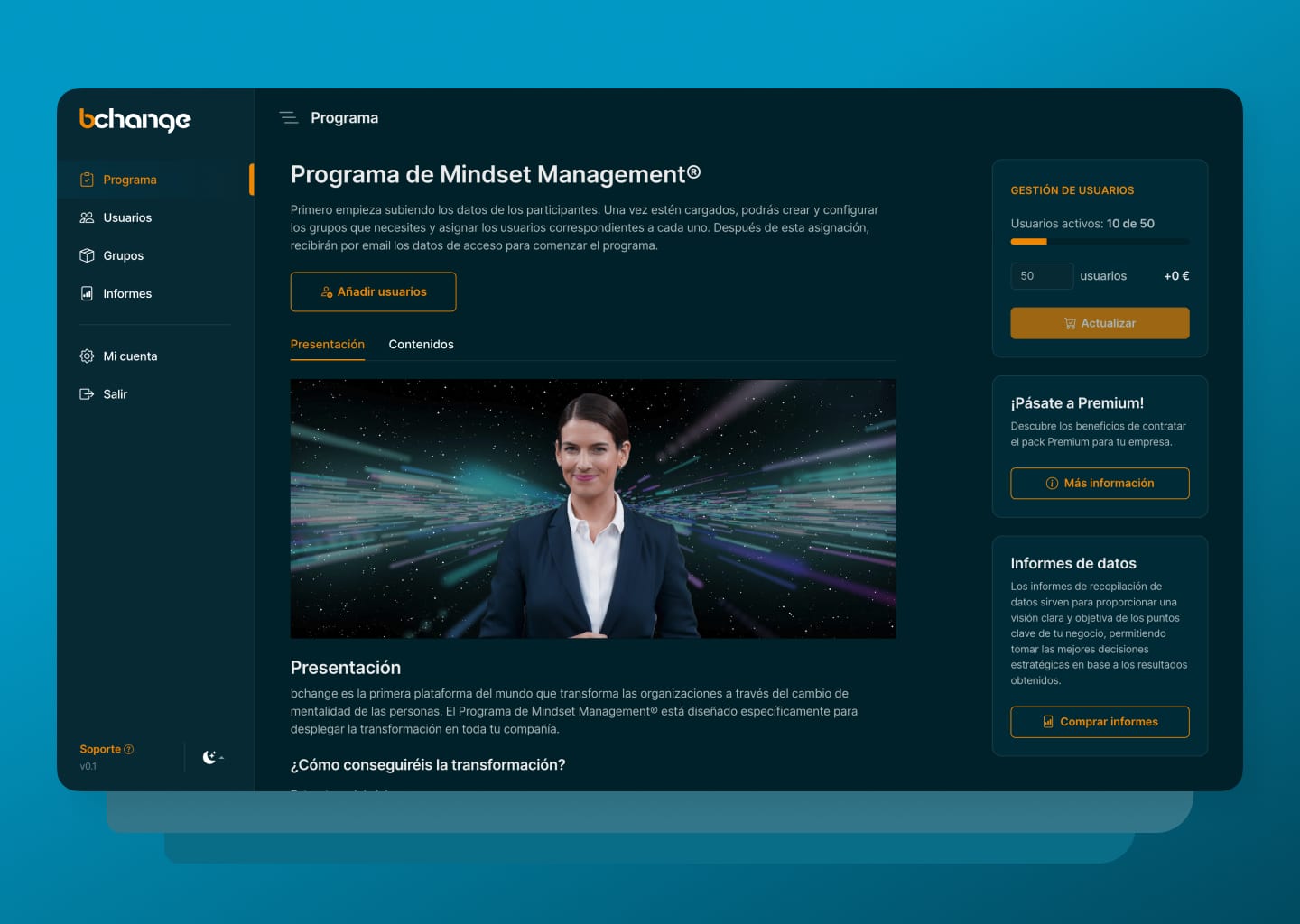Screen dimensions: 1300x924
Task: Click the bchange logo
Action: pyautogui.click(x=135, y=119)
